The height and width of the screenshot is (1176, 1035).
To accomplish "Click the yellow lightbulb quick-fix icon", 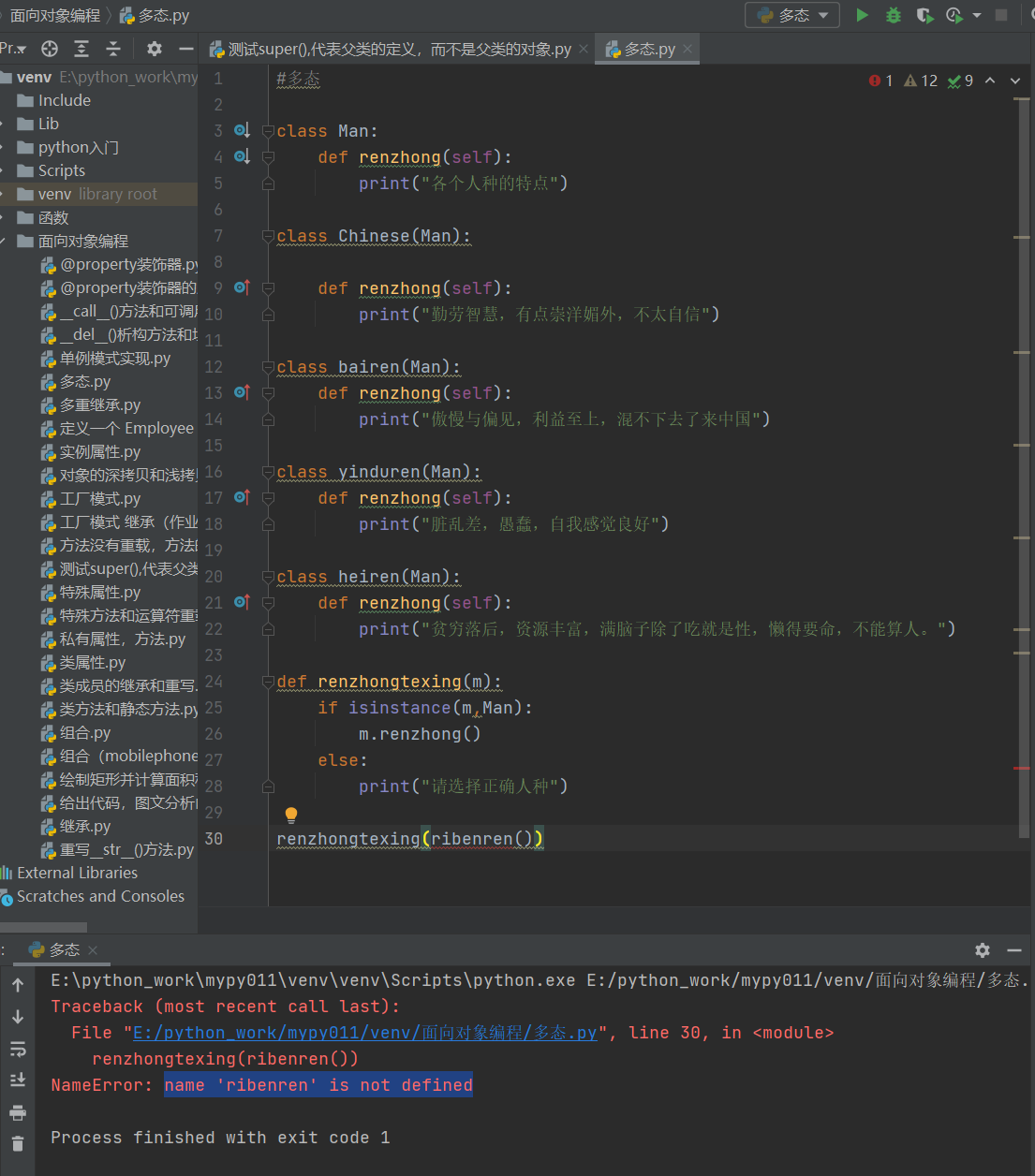I will coord(291,815).
